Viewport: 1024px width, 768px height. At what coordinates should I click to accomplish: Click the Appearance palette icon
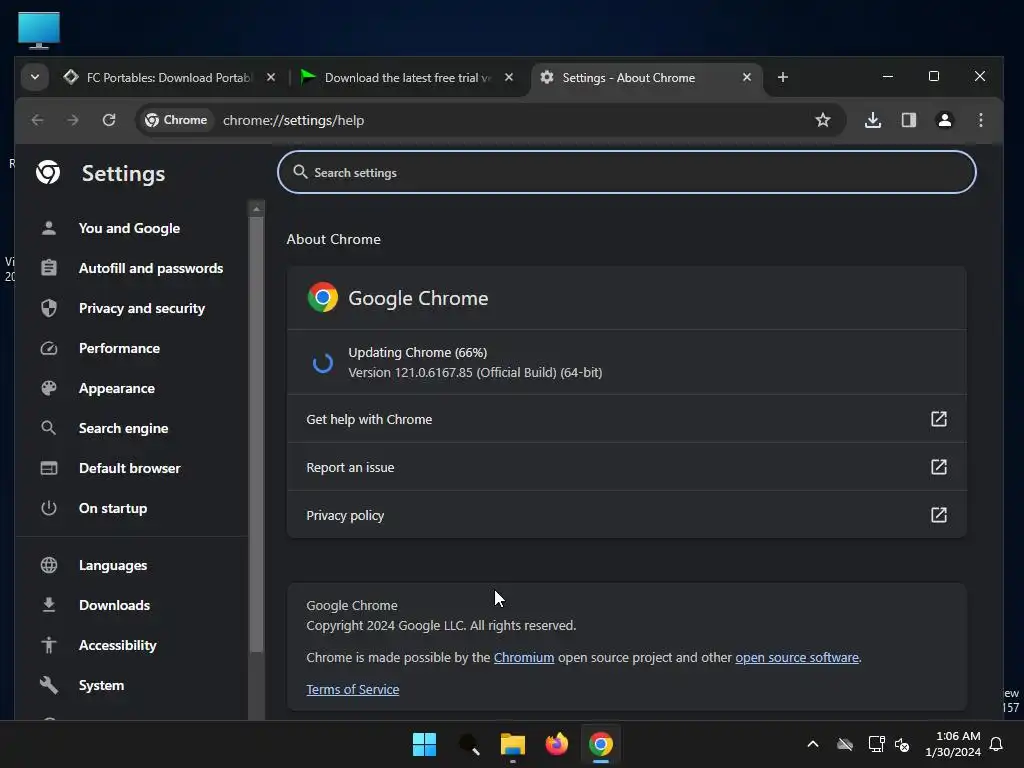(48, 388)
